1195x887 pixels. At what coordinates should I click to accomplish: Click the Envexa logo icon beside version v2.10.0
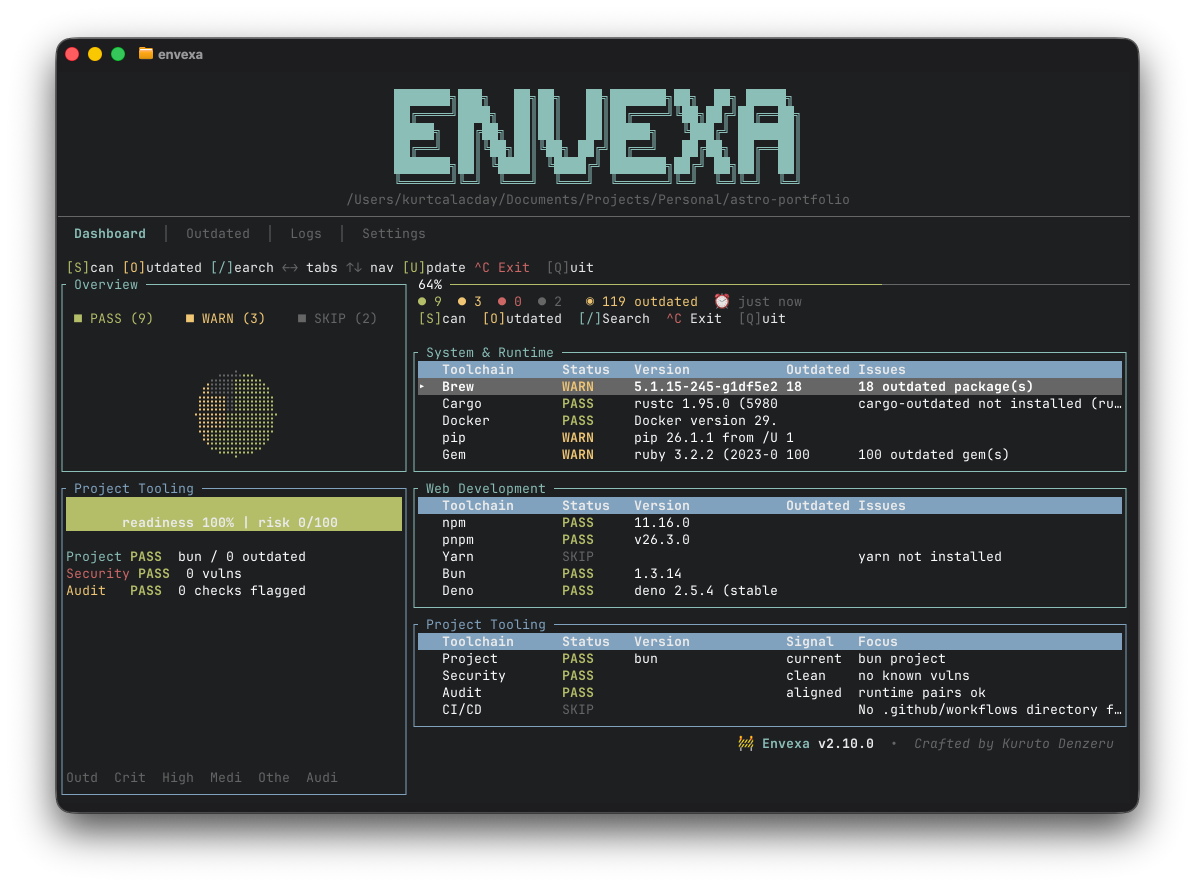pos(746,743)
